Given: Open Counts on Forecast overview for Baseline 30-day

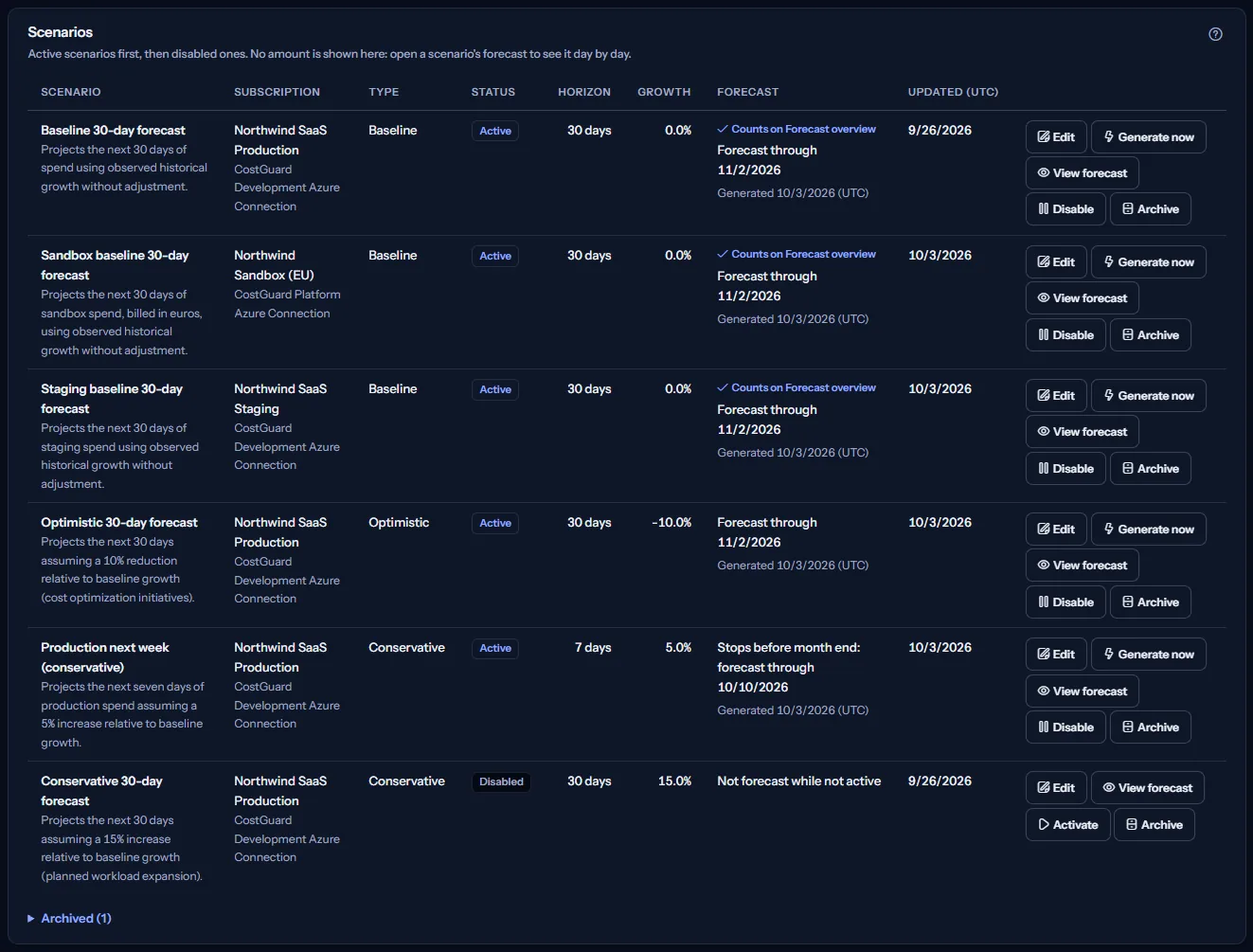Looking at the screenshot, I should 797,129.
